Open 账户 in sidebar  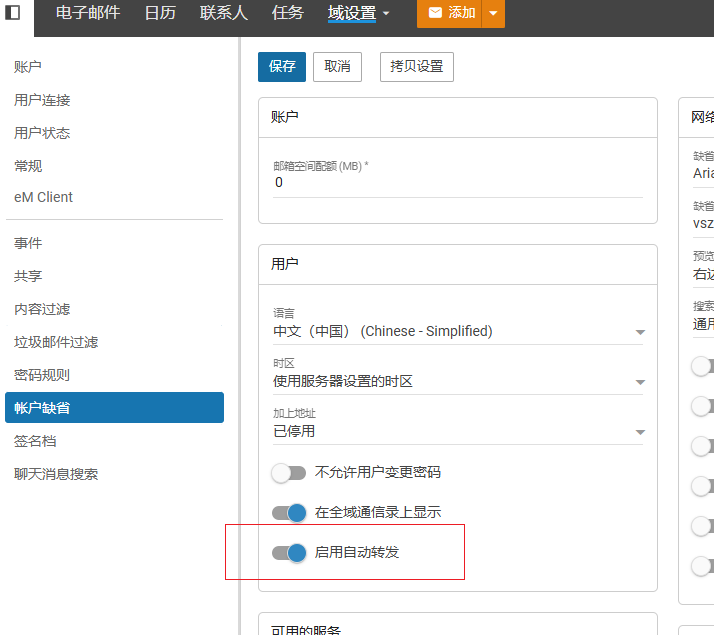(x=28, y=67)
